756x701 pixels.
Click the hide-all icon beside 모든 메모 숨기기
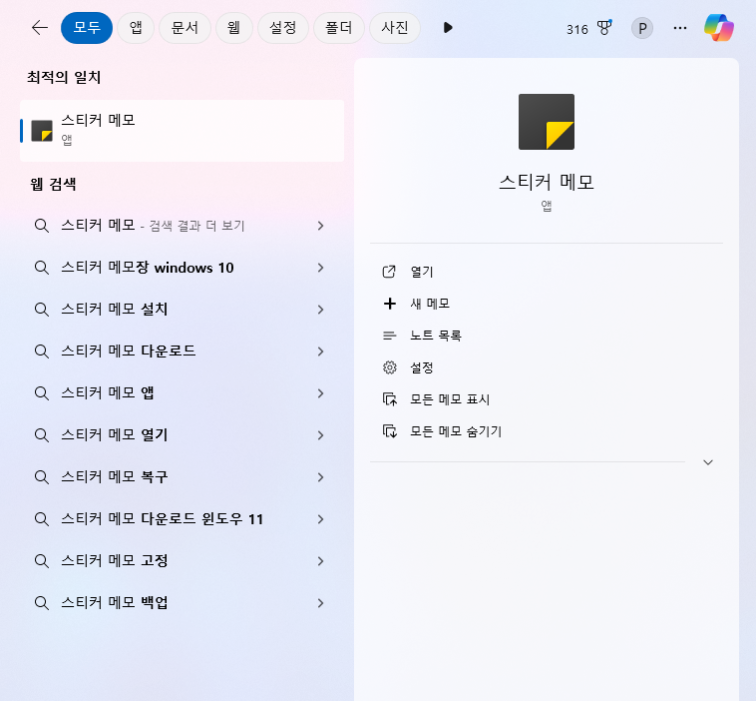(390, 431)
